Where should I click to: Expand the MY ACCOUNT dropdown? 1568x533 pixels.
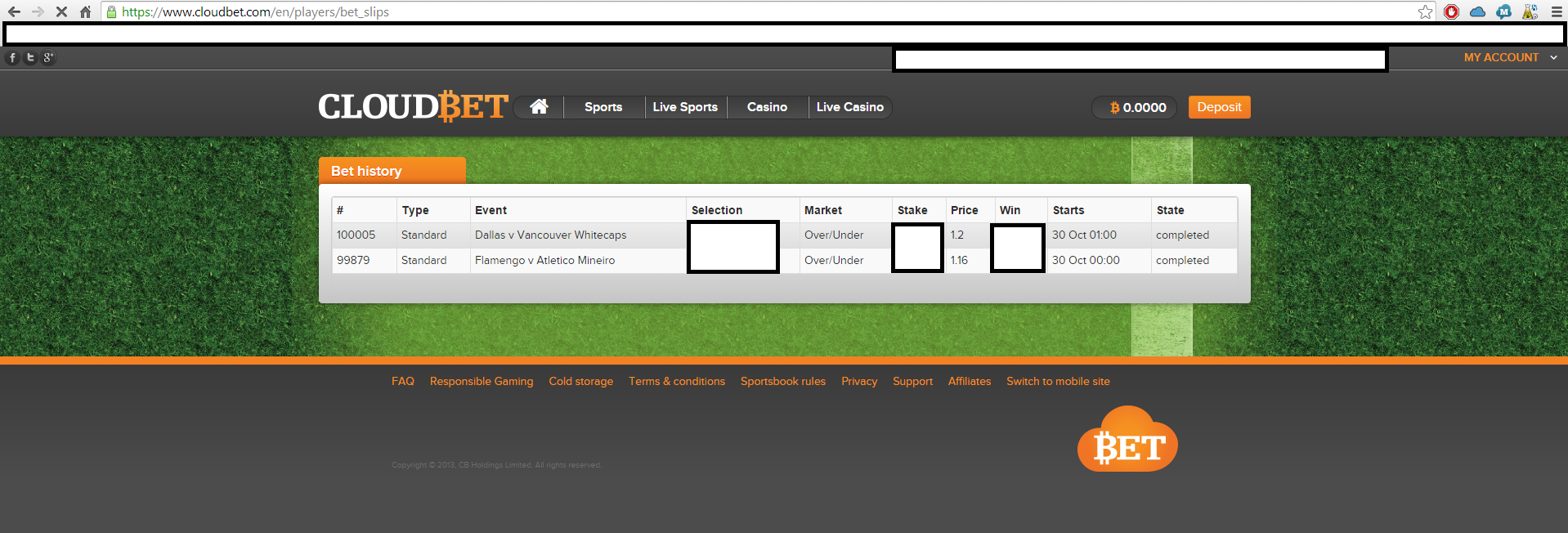pos(1510,57)
